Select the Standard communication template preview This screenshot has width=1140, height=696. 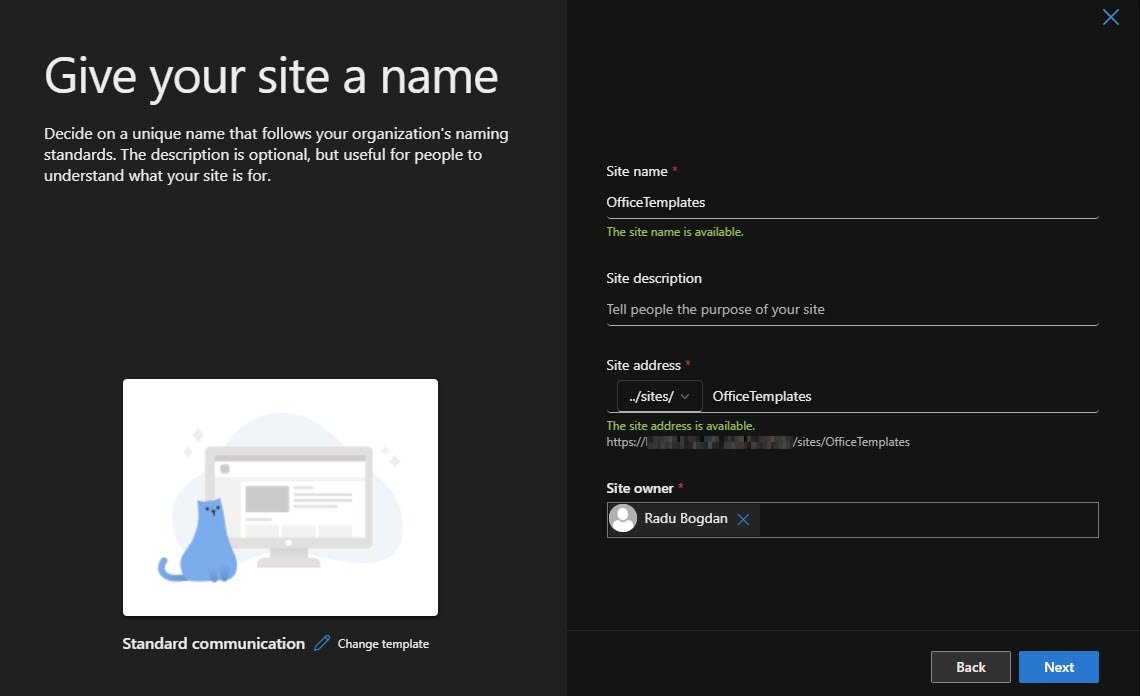(x=280, y=497)
